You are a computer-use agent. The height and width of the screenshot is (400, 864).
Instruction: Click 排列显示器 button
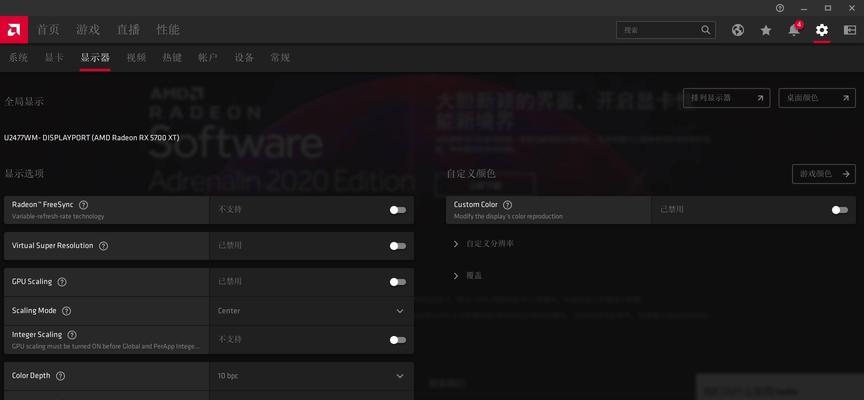(726, 98)
